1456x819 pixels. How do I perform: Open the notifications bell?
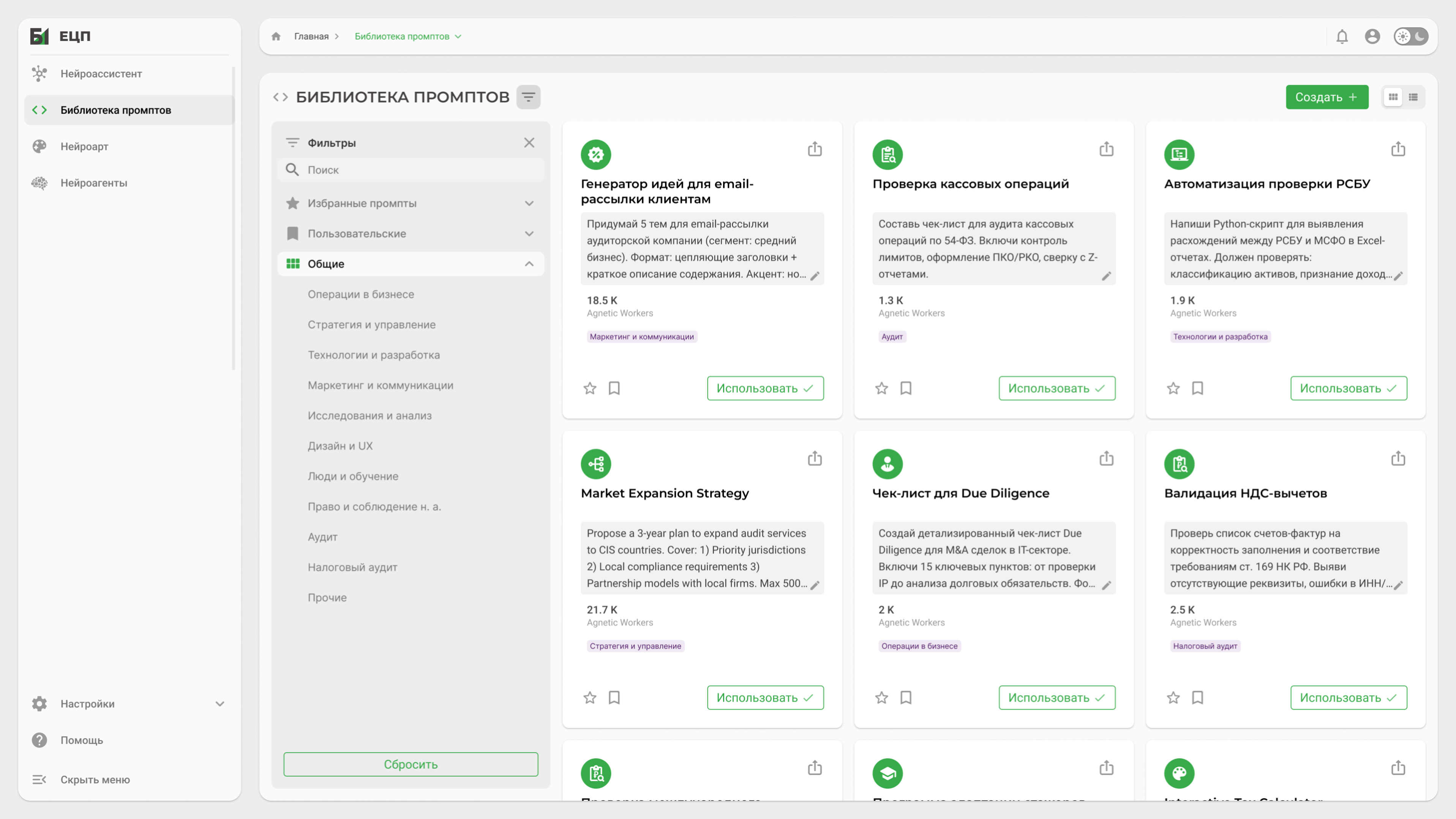pos(1342,36)
